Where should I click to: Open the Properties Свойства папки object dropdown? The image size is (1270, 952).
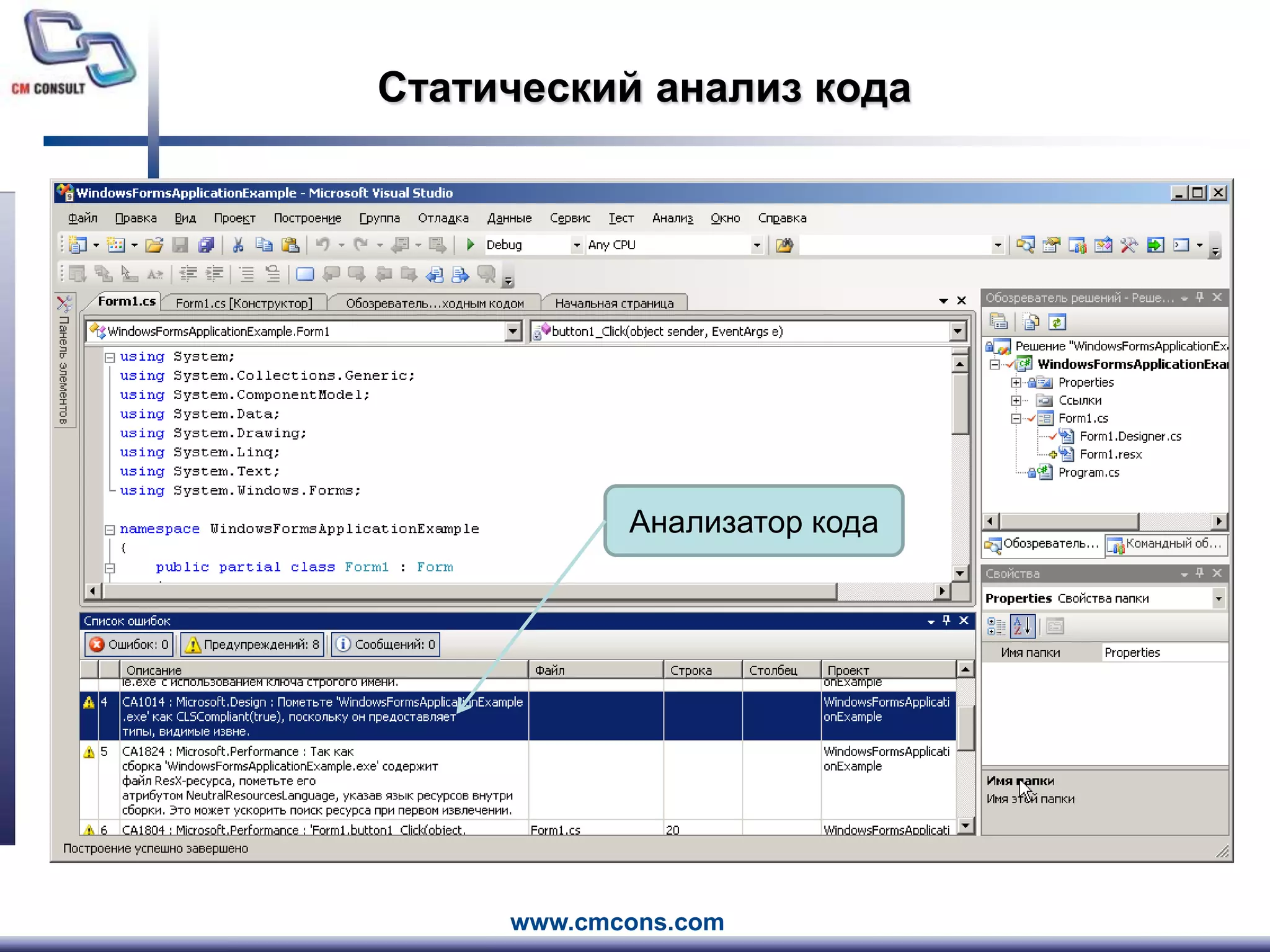tap(1219, 599)
